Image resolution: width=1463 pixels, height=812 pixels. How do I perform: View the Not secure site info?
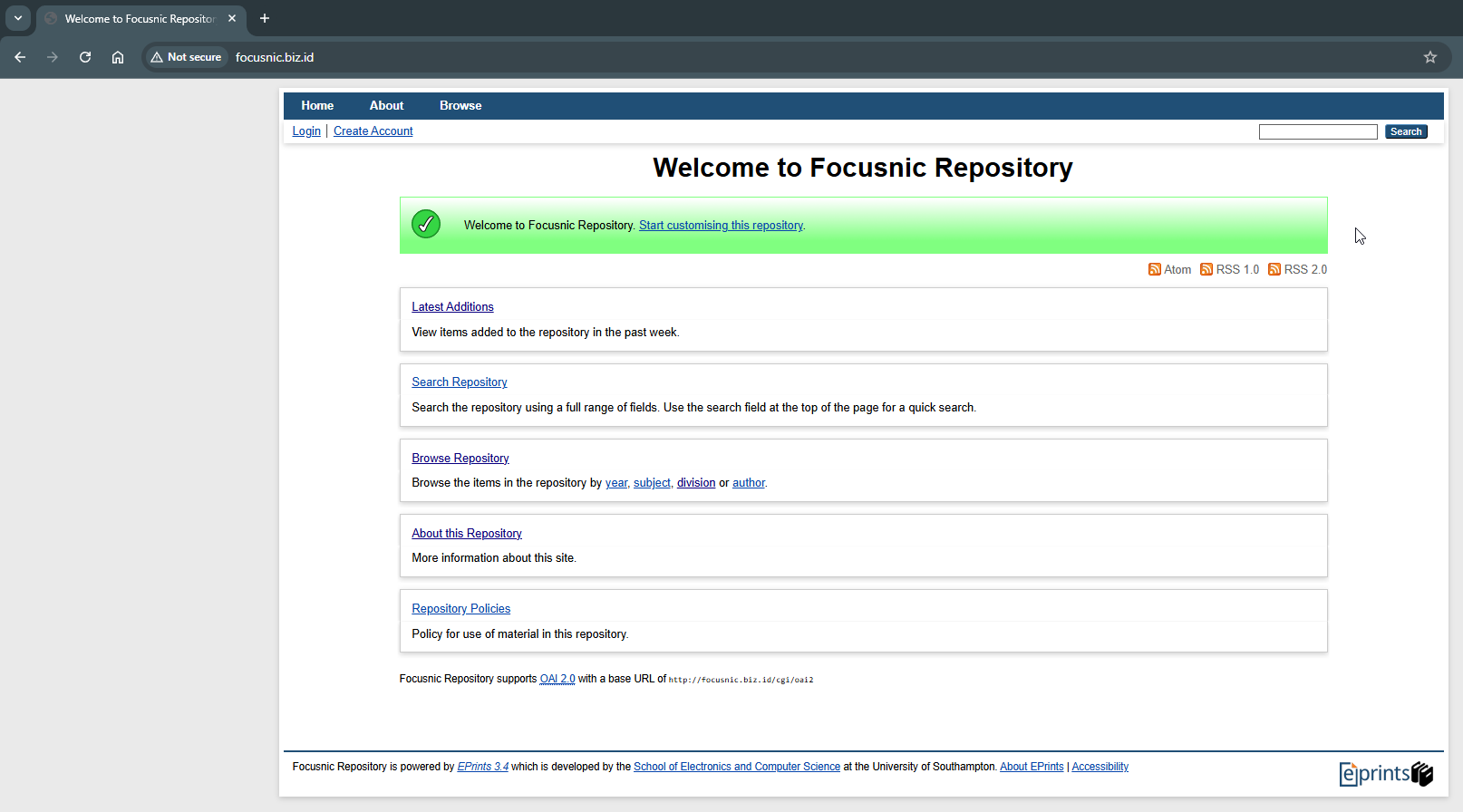tap(187, 57)
